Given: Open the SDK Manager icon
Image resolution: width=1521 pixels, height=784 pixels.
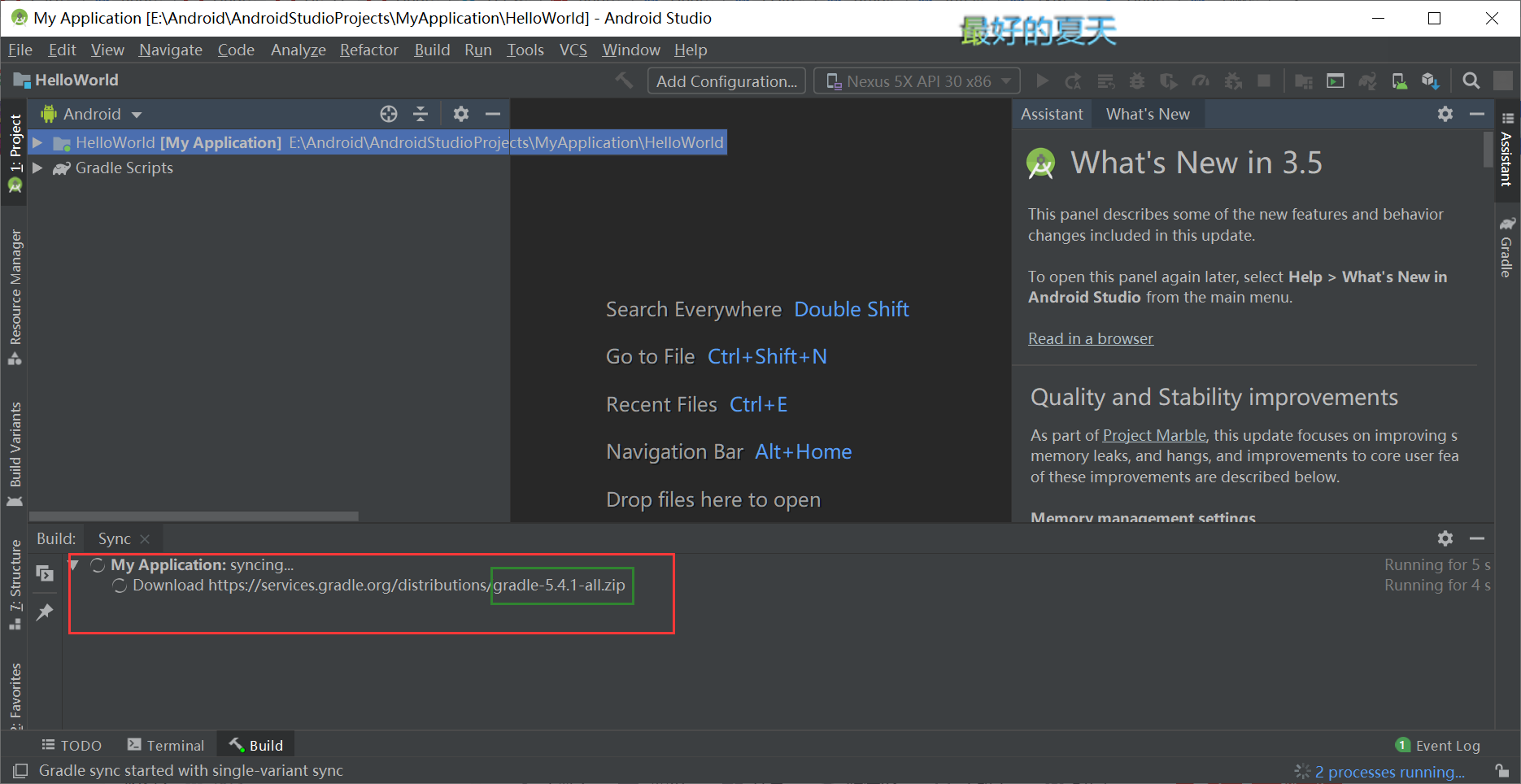Looking at the screenshot, I should [x=1399, y=81].
